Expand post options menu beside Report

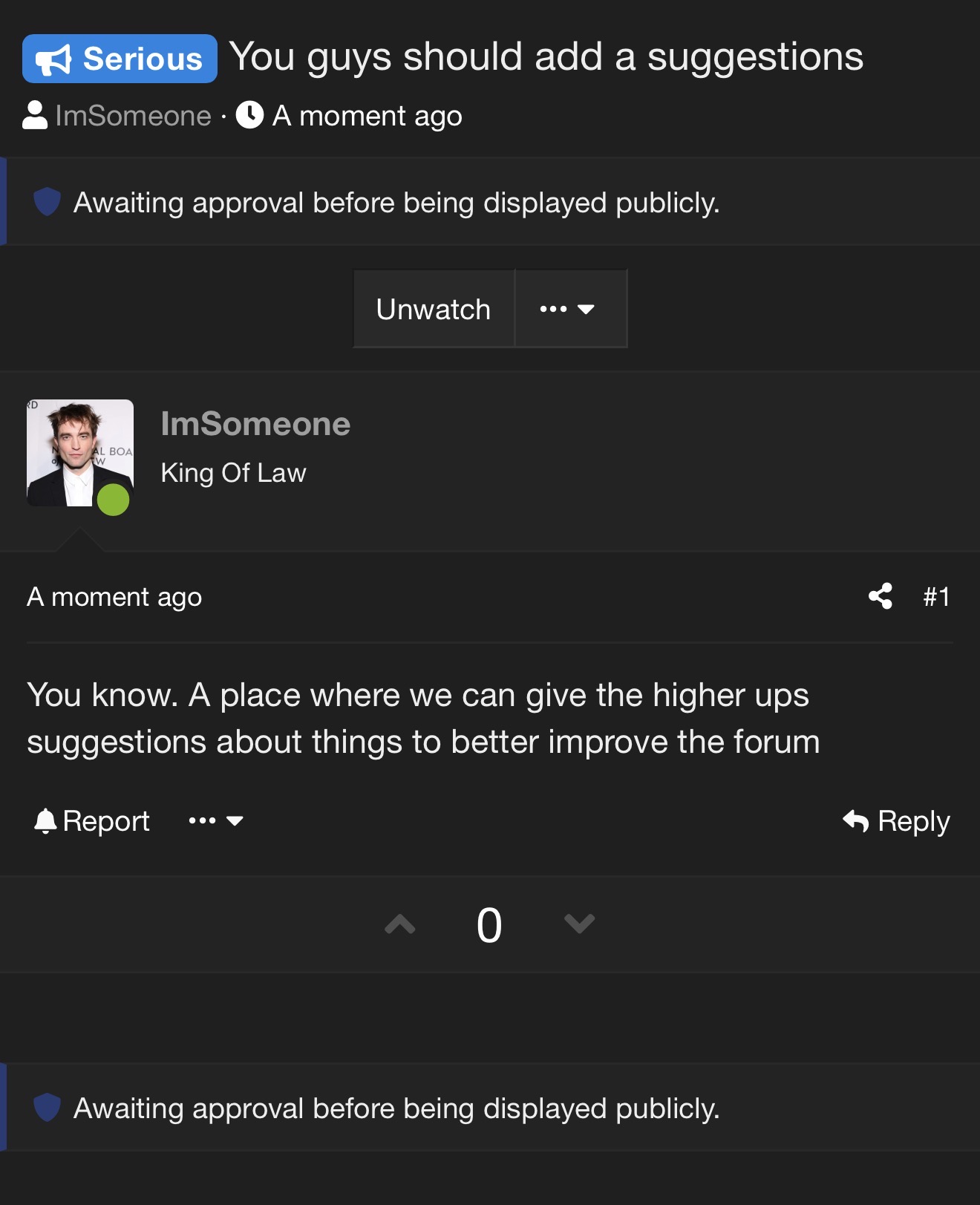(216, 820)
